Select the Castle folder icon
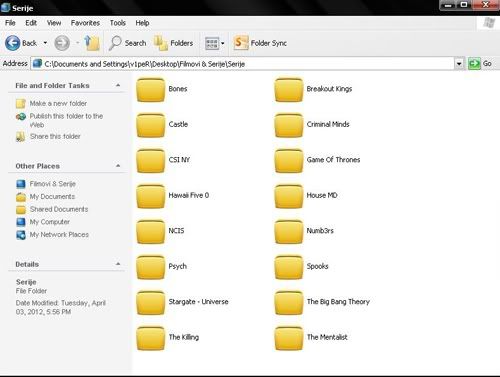This screenshot has width=500, height=377. tap(151, 125)
